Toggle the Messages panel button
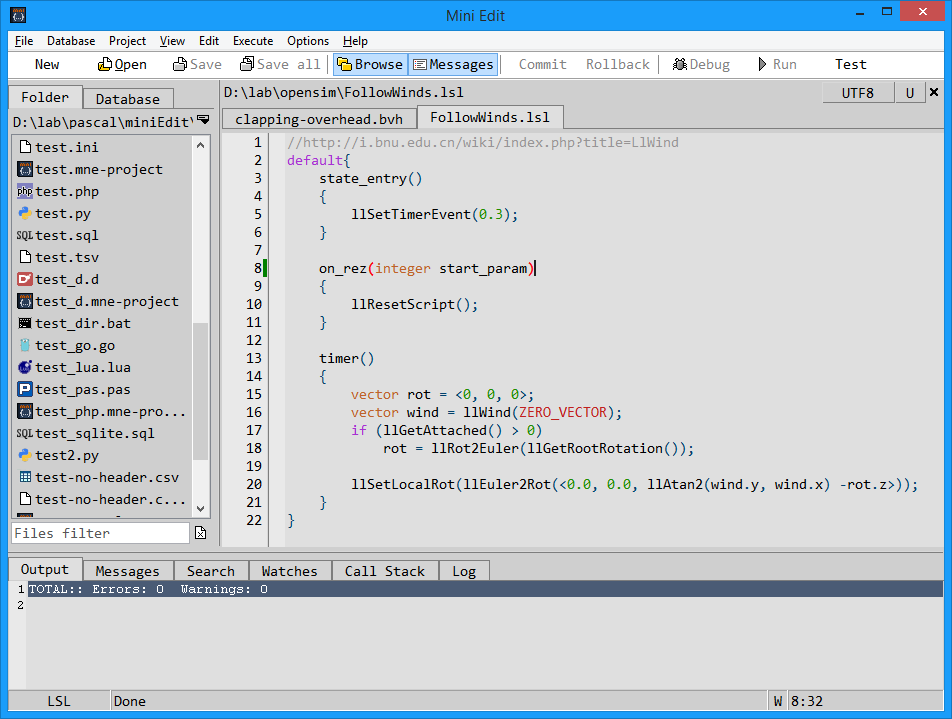The image size is (952, 719). [x=453, y=64]
